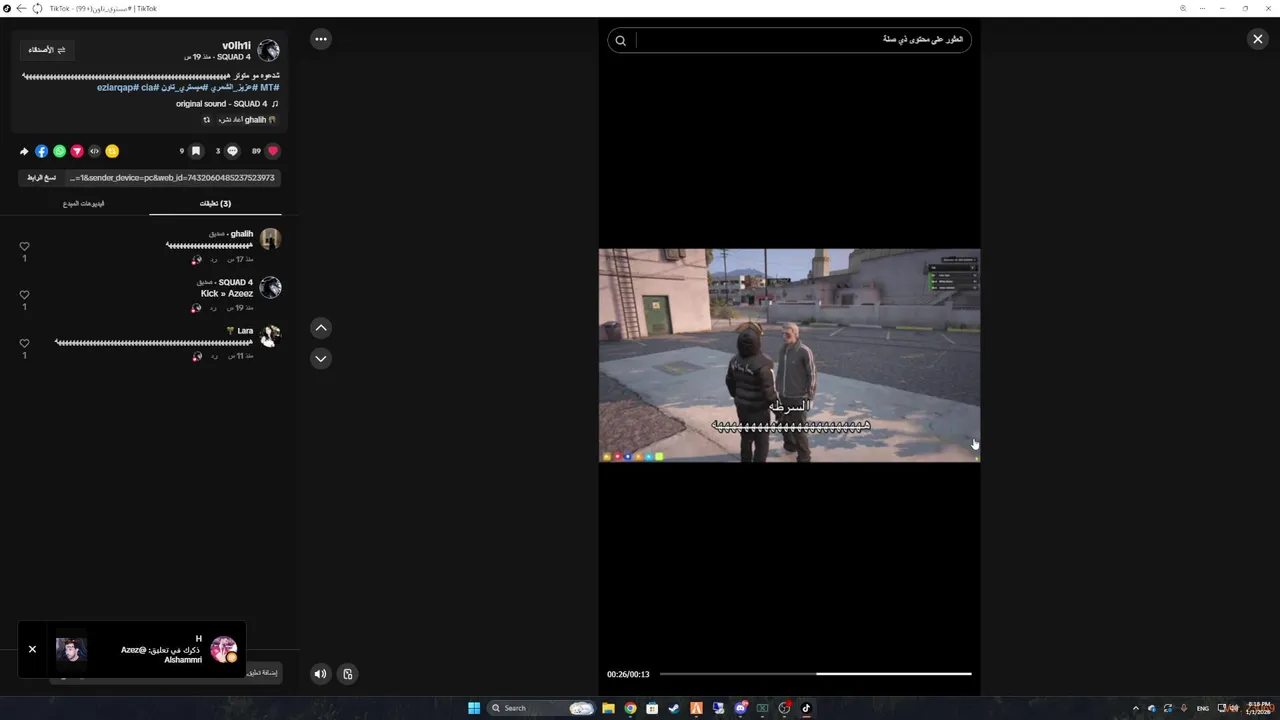Open the notification video thumbnail
The image size is (1280, 720).
pos(71,650)
